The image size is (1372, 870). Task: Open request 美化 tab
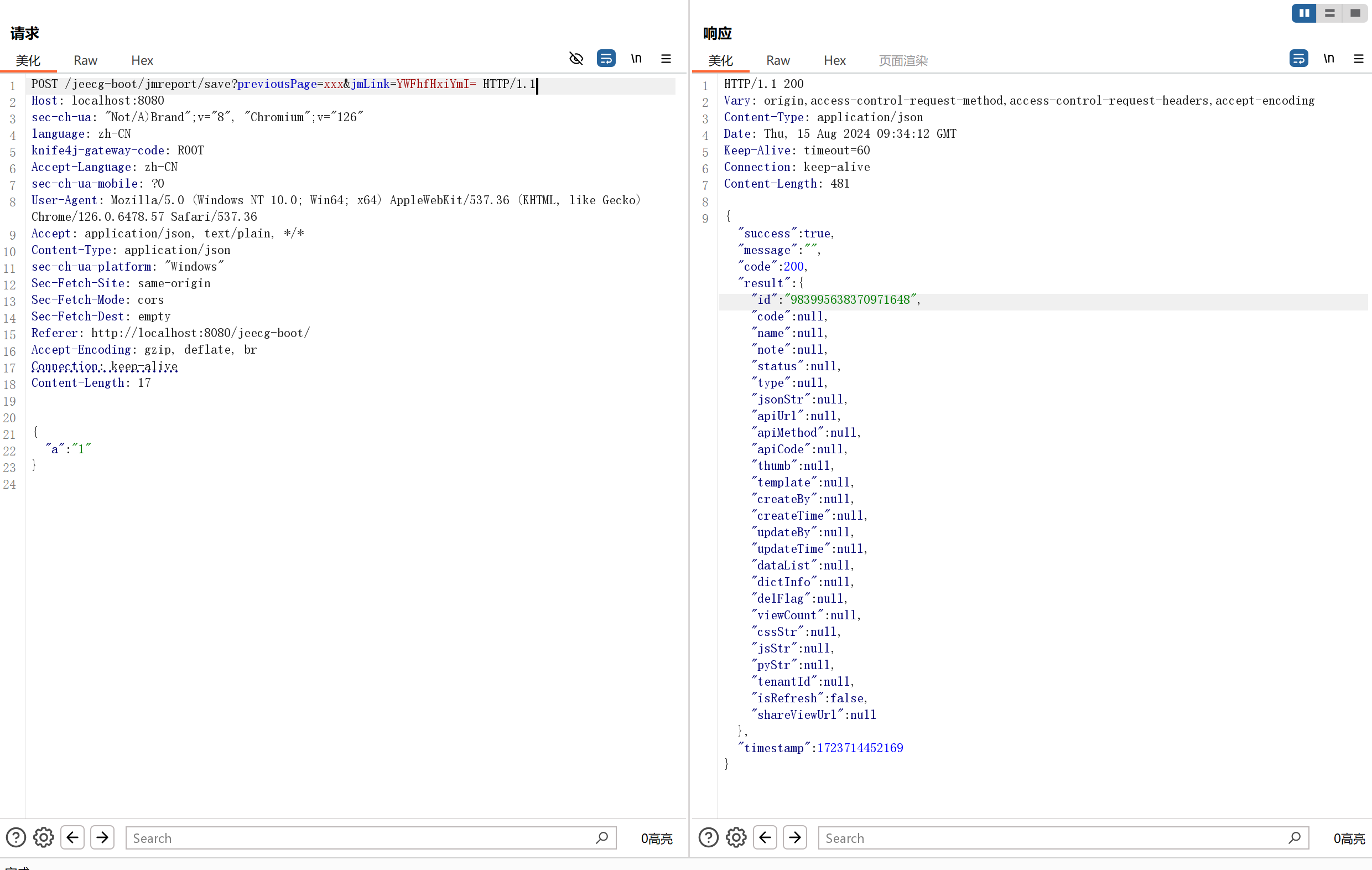pyautogui.click(x=28, y=60)
